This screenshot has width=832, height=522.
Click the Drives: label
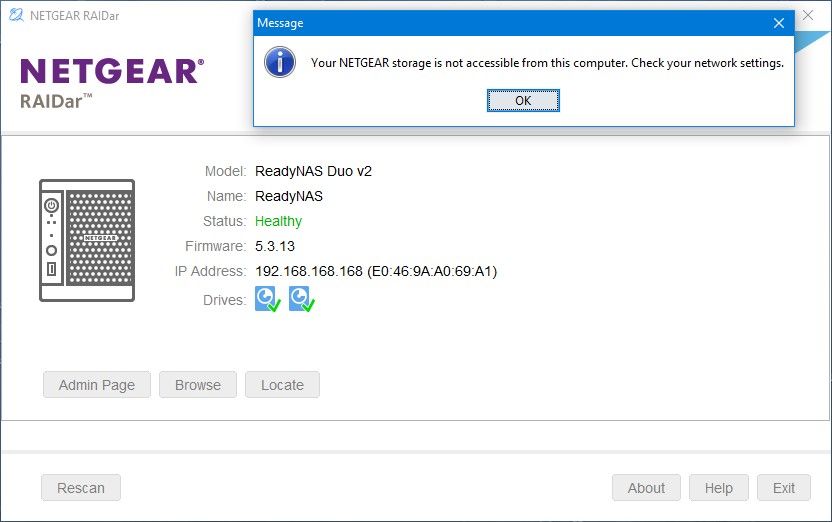point(224,300)
